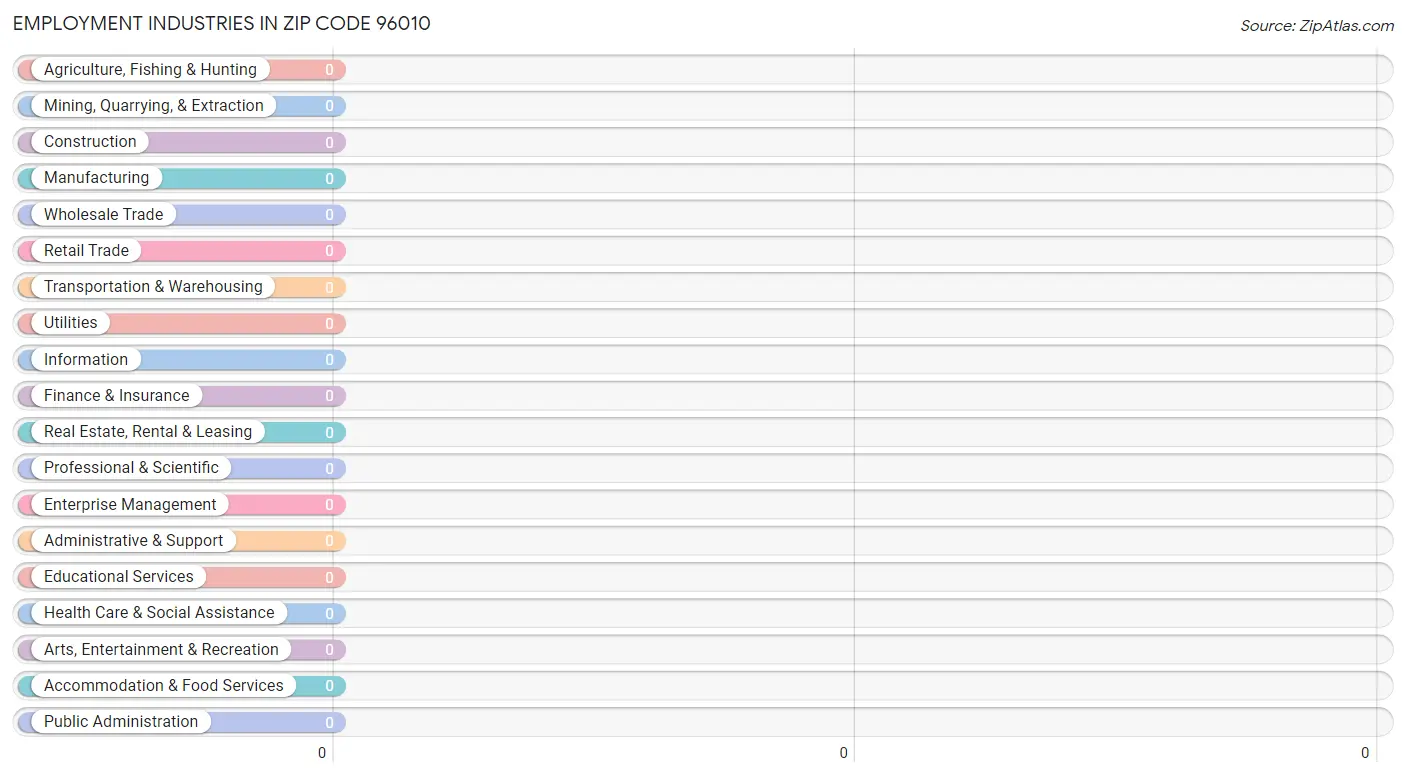Click the Arts, Entertainment & Recreation label
The image size is (1406, 777).
(161, 650)
